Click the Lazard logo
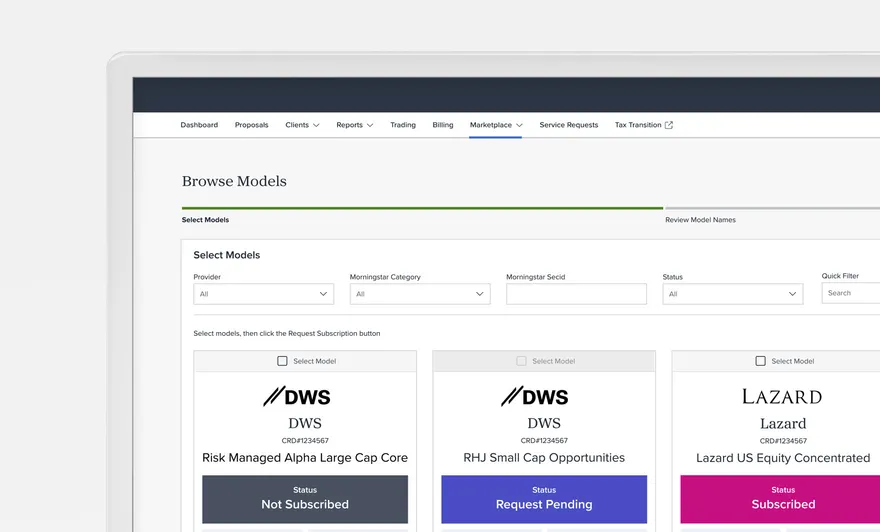Screen dimensions: 880x532 click(x=782, y=397)
